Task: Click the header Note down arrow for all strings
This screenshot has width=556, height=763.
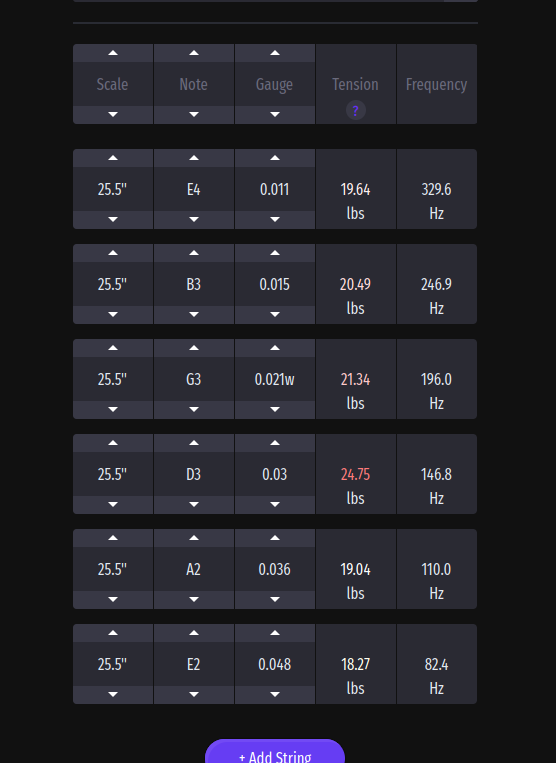Action: 194,115
